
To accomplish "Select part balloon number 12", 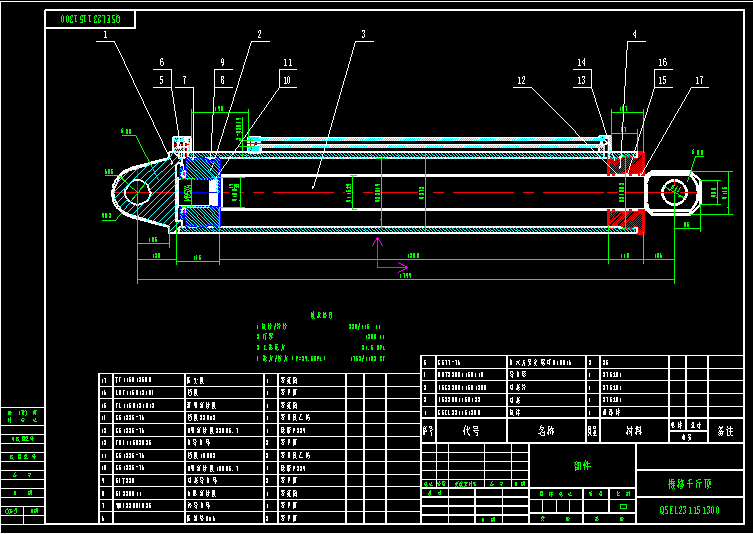I will click(521, 80).
